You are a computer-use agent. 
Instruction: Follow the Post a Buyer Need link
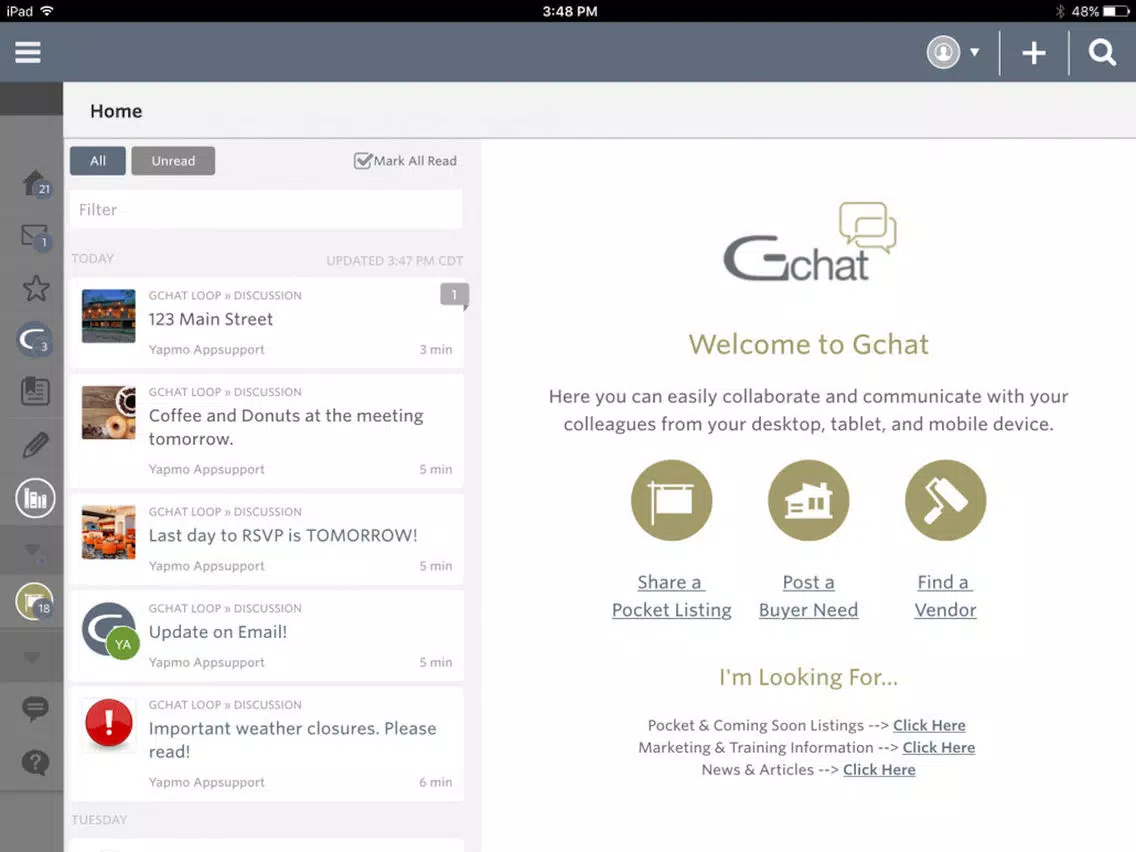[809, 596]
